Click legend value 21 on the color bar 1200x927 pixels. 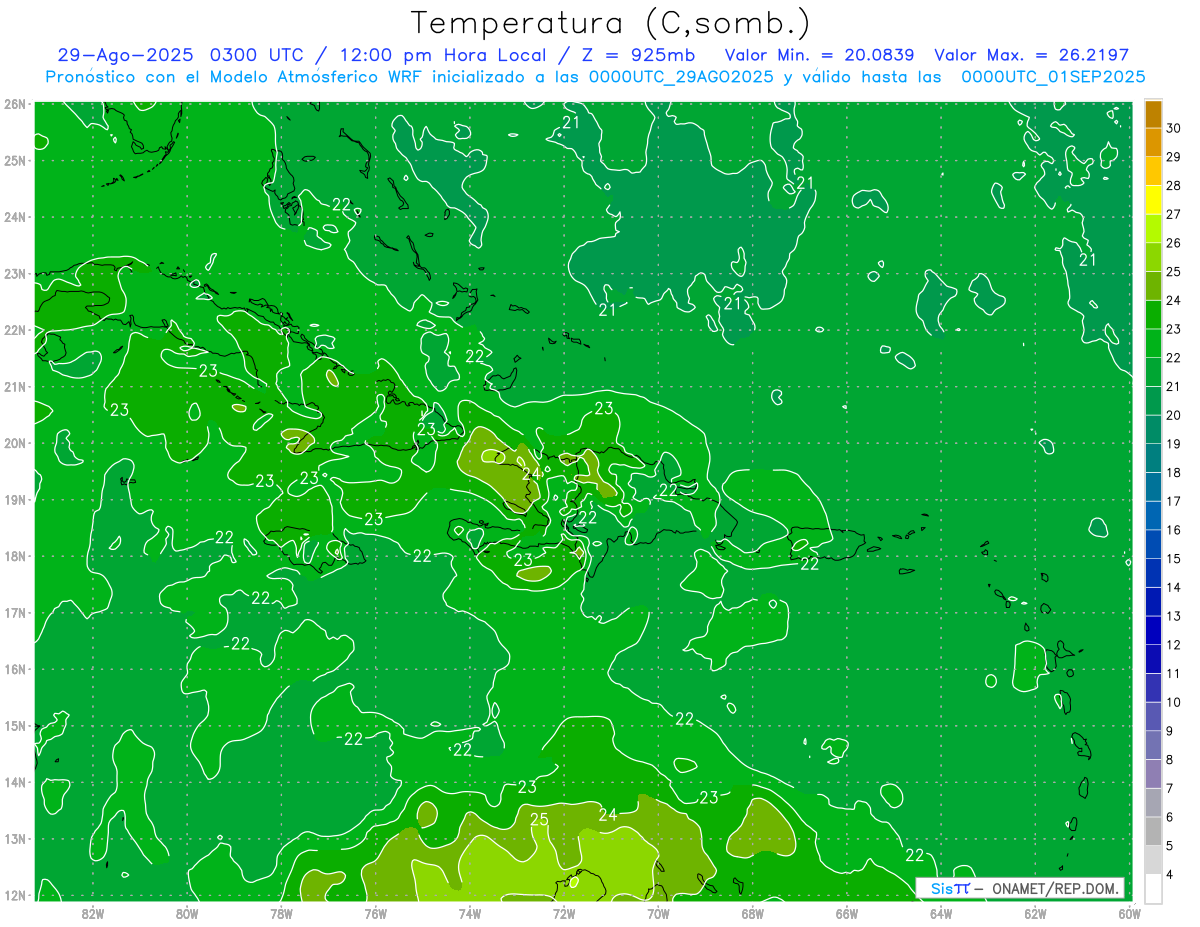click(1173, 386)
